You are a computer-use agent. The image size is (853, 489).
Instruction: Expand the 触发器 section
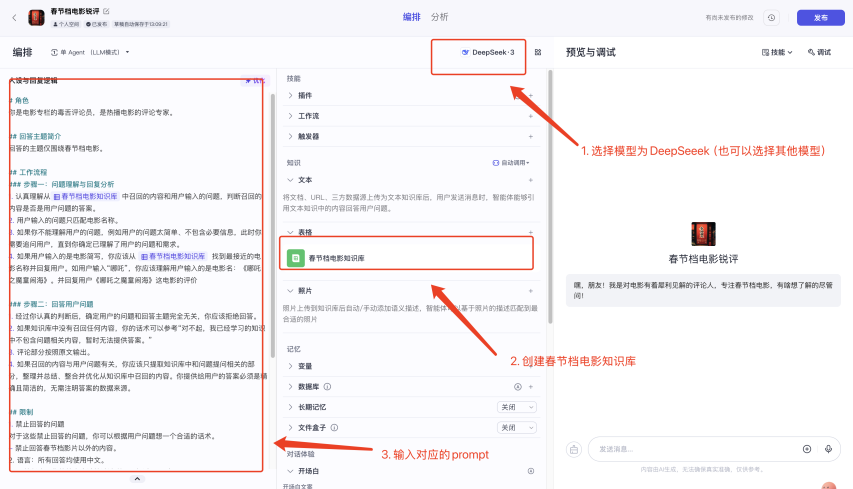click(291, 136)
